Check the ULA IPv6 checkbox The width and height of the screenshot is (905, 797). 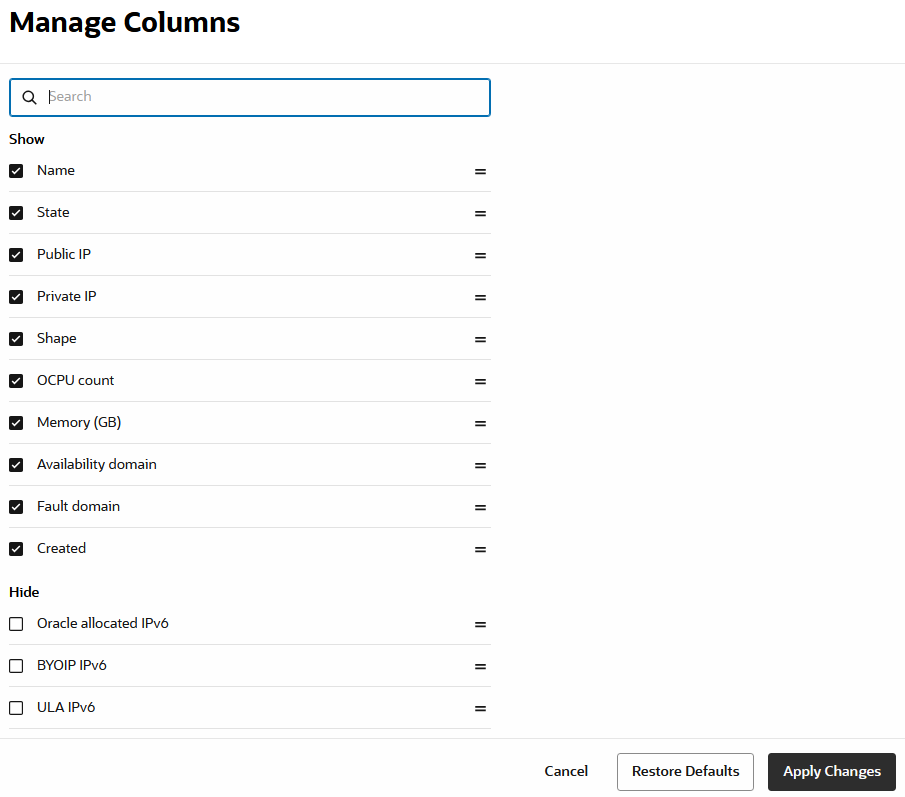pyautogui.click(x=16, y=707)
